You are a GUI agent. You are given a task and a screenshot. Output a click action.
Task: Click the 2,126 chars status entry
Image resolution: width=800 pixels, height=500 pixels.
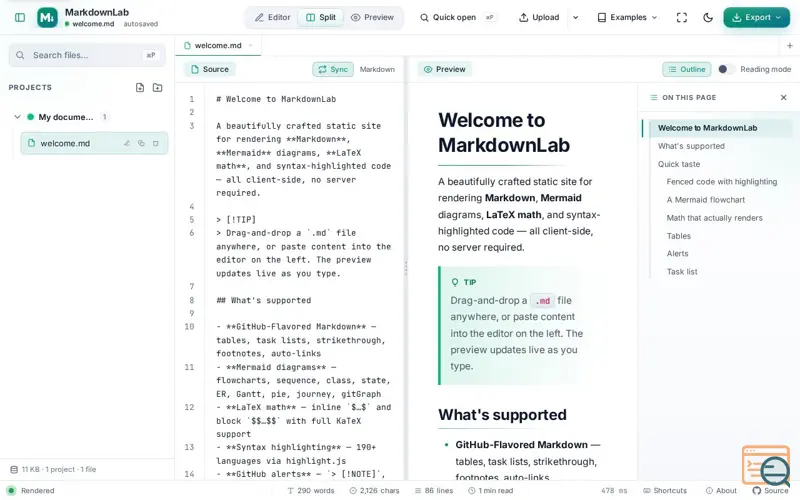coord(374,491)
